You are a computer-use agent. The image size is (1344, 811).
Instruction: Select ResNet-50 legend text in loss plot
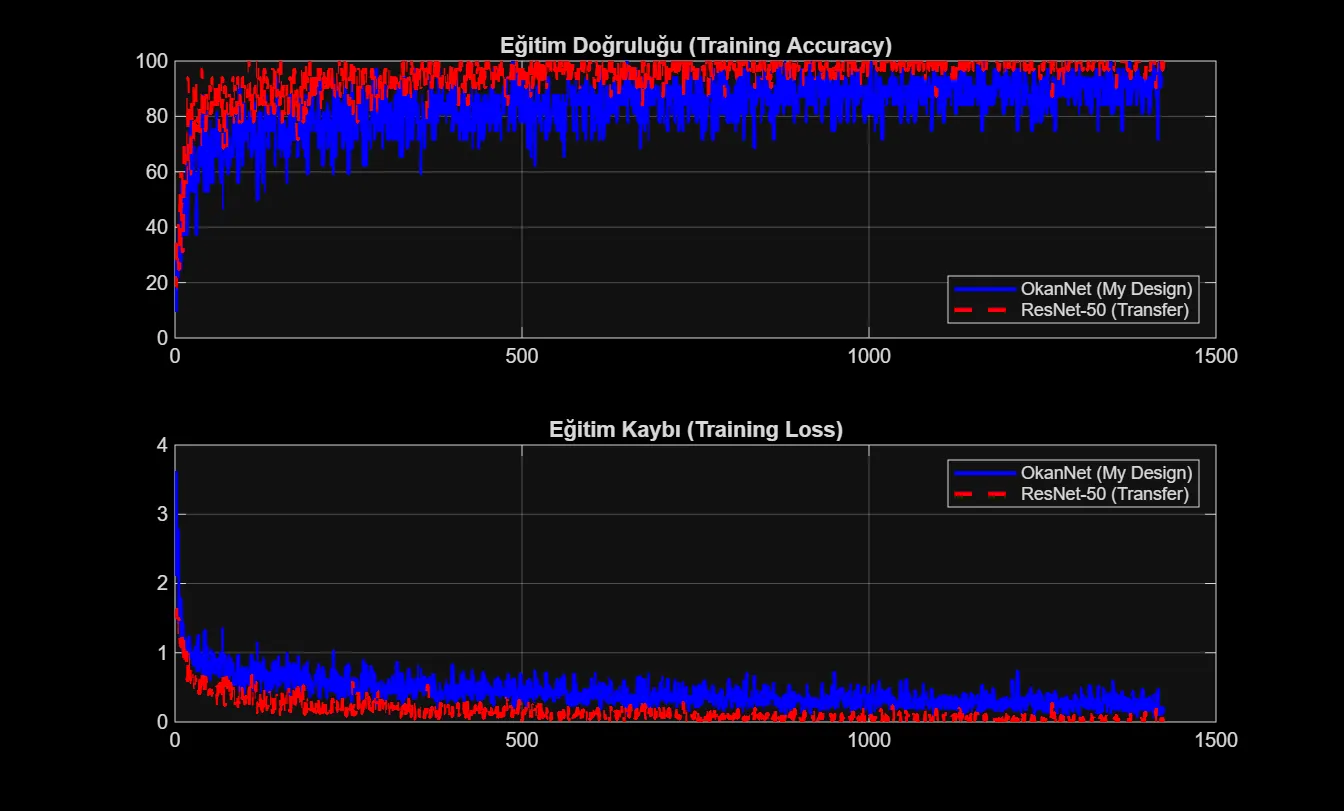point(1104,494)
